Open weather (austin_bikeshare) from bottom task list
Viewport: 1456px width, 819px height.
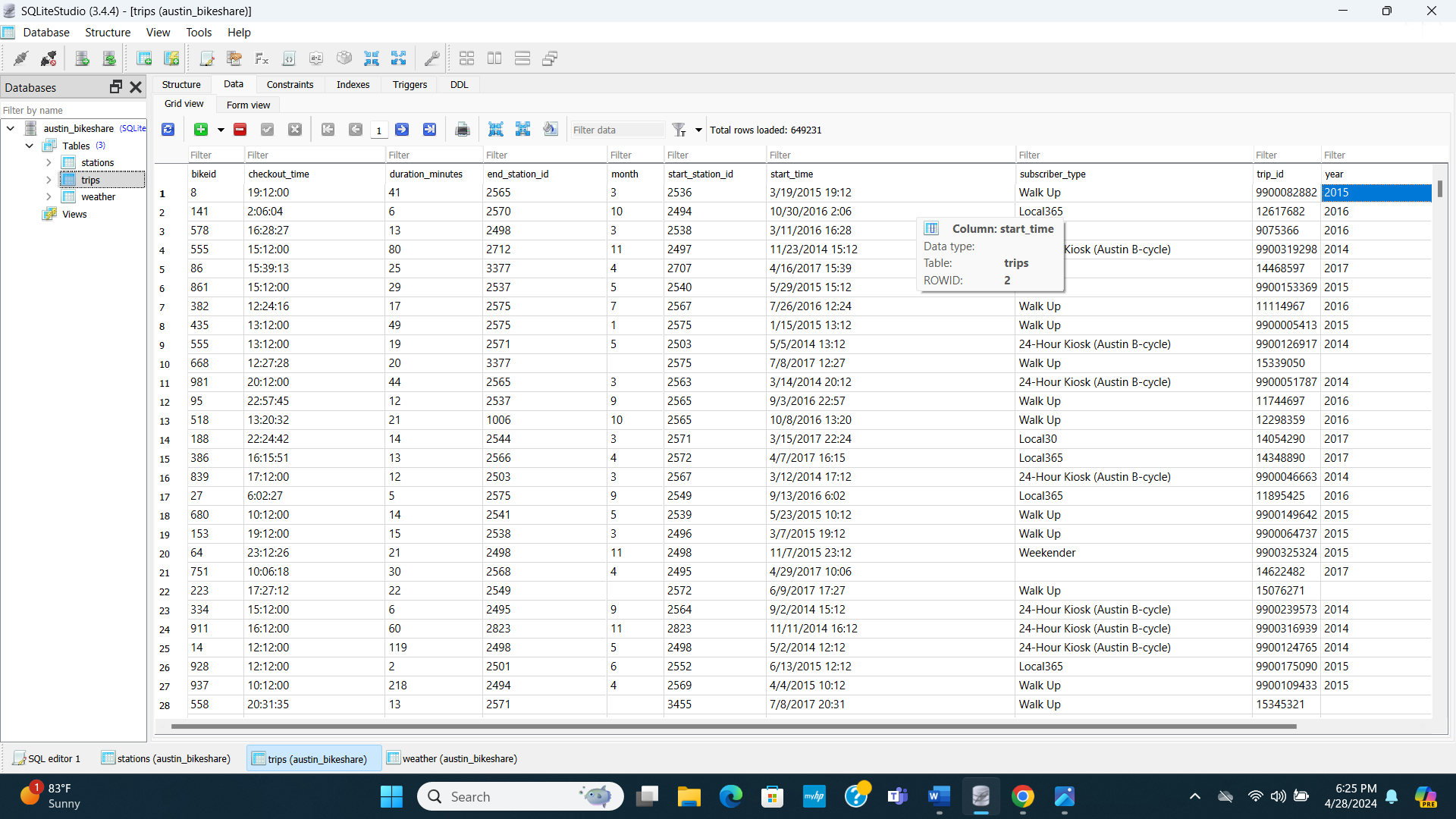[451, 758]
